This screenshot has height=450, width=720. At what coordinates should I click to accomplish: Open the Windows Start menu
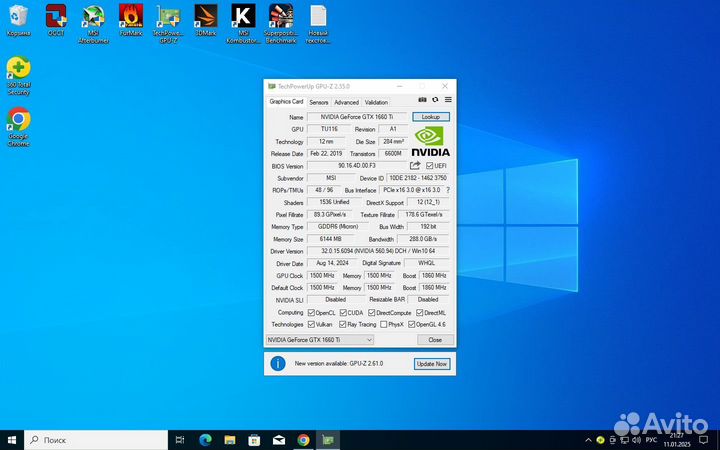click(x=12, y=440)
